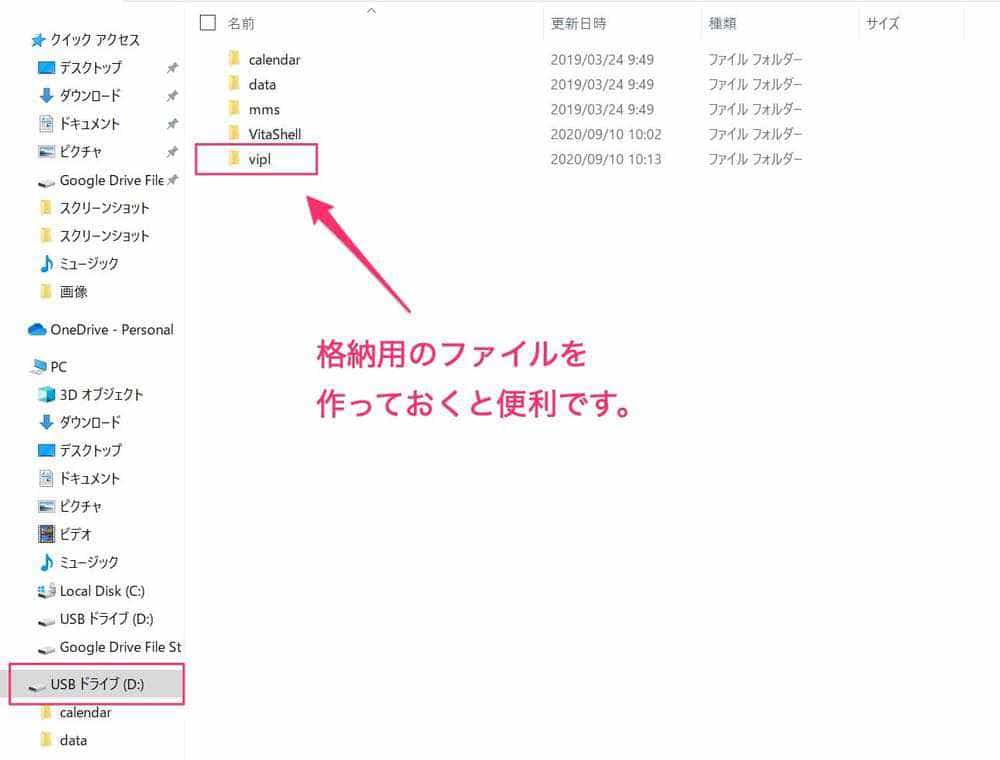Click the サイズ column header
1000x760 pixels.
click(883, 23)
